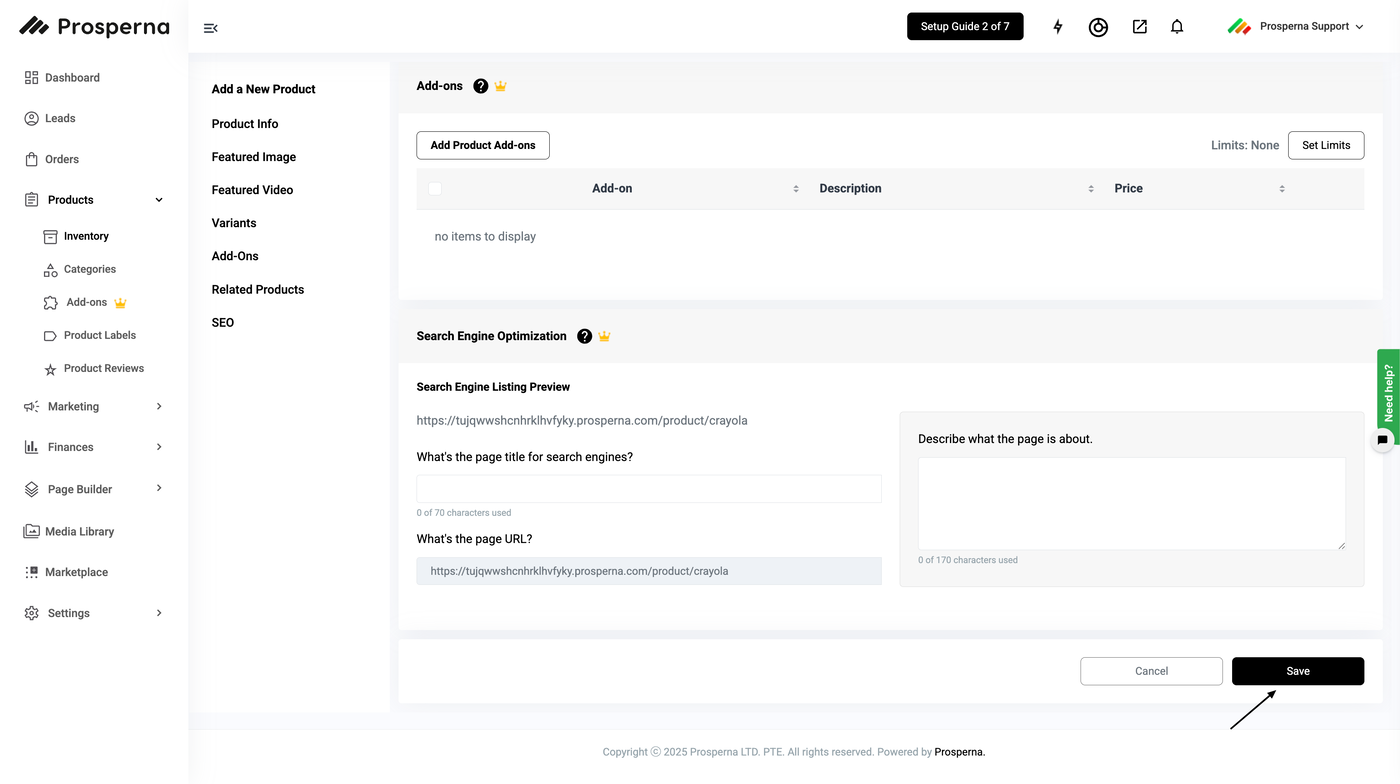
Task: Collapse the sidebar menu toggle icon
Action: pyautogui.click(x=210, y=28)
